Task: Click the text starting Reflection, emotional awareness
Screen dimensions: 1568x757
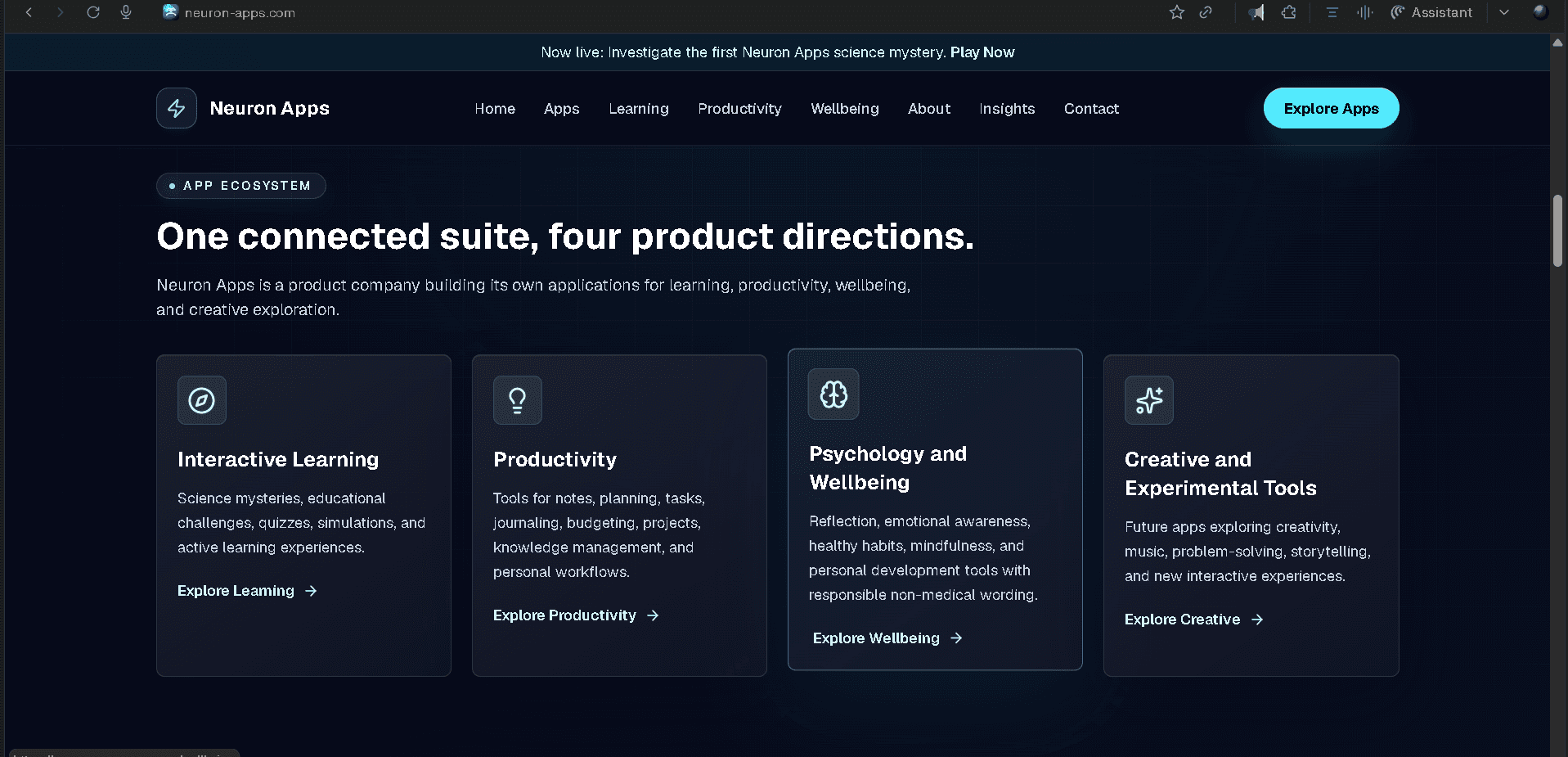Action: pos(923,557)
